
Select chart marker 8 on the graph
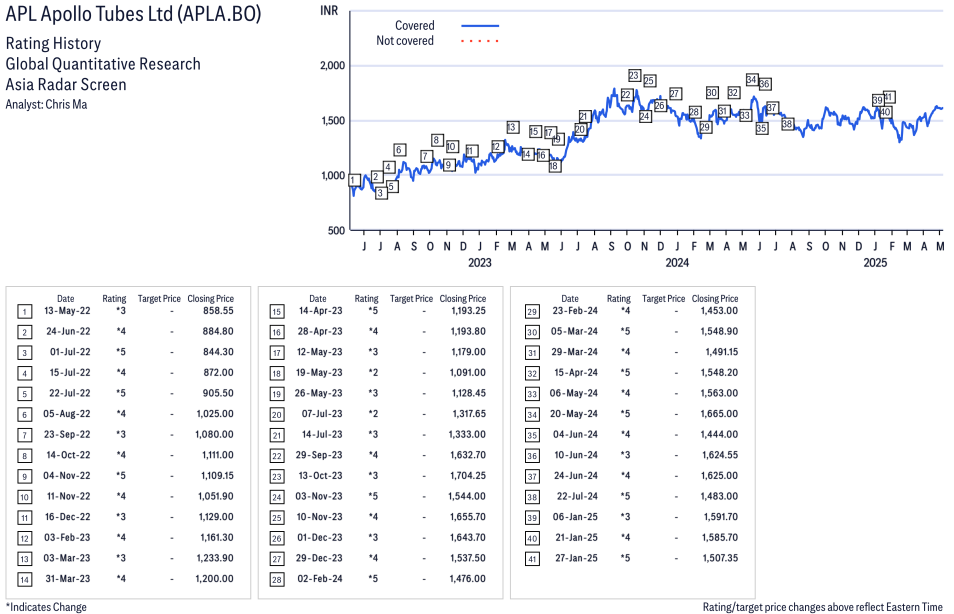(436, 140)
